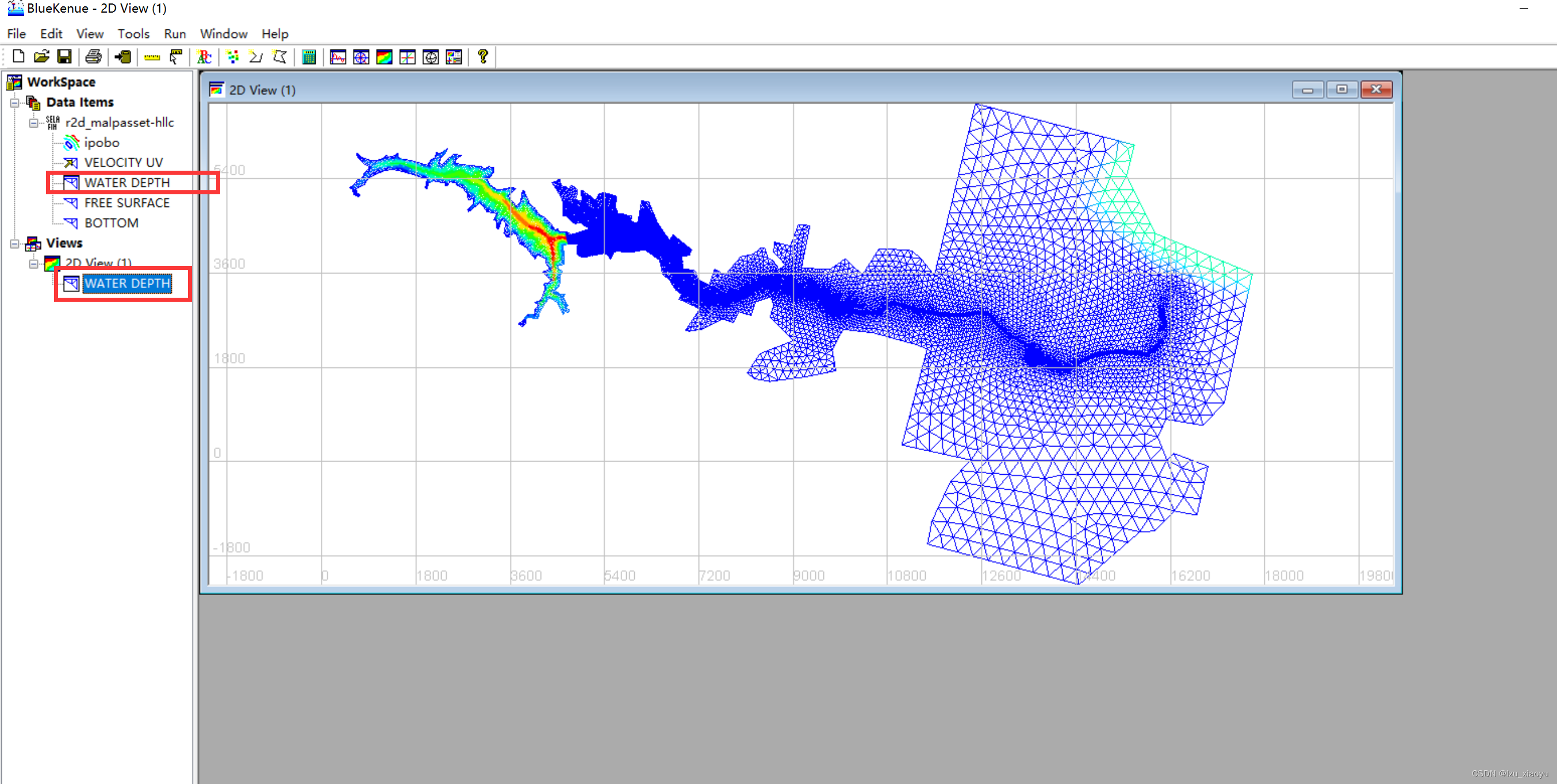
Task: Click the New Closed Line polygon icon
Action: pyautogui.click(x=280, y=57)
